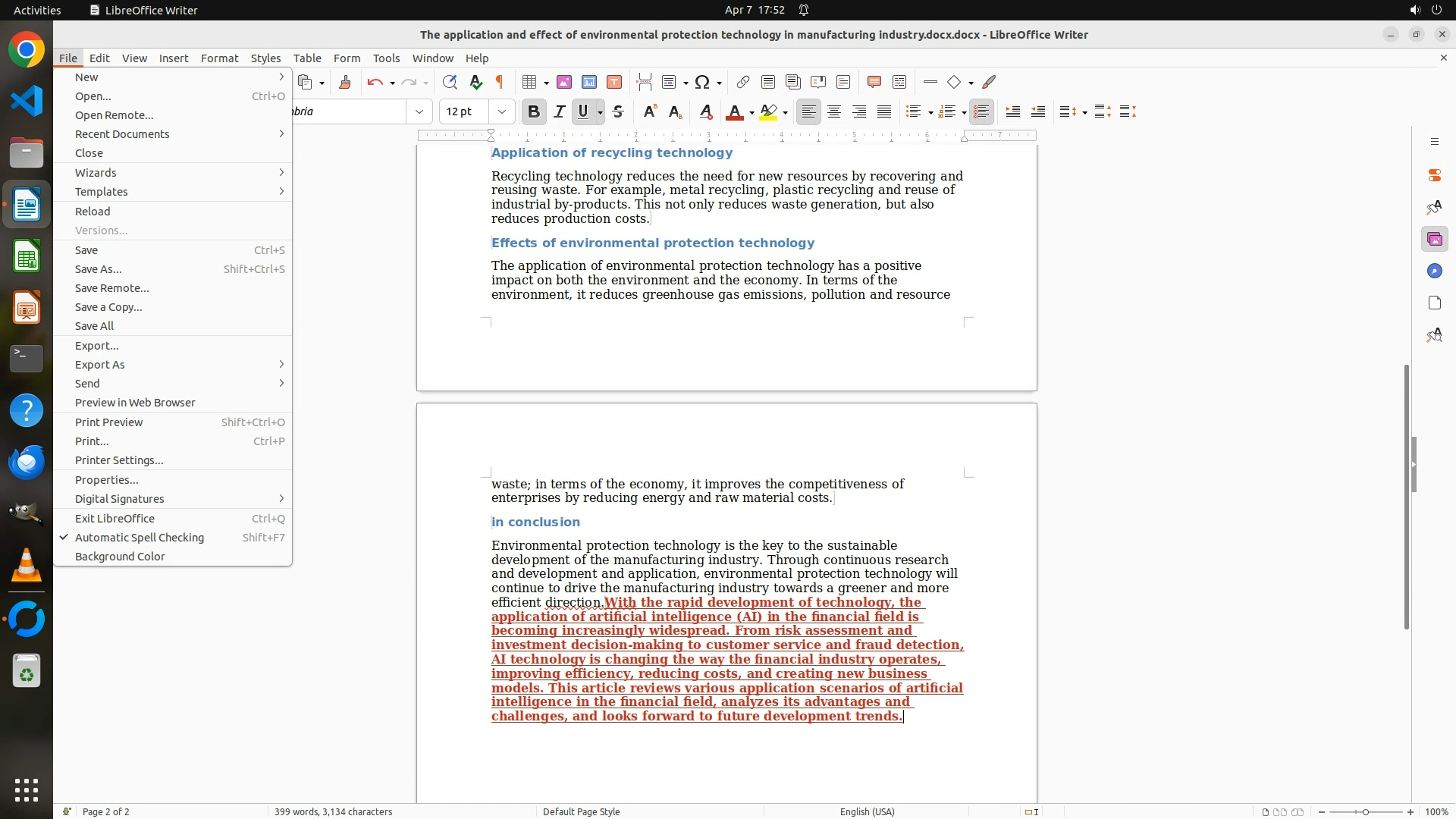Click the Insert Hyperlink toolbar icon
Viewport: 1456px width, 819px height.
click(x=743, y=82)
